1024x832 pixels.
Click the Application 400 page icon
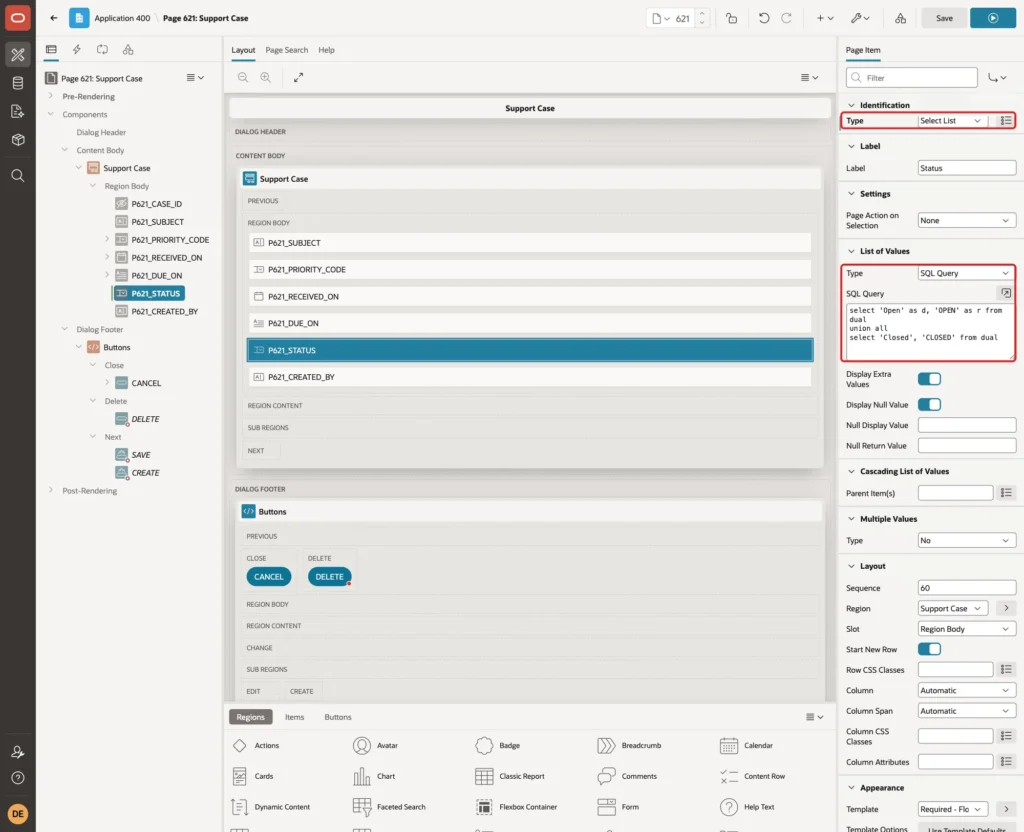coord(79,18)
